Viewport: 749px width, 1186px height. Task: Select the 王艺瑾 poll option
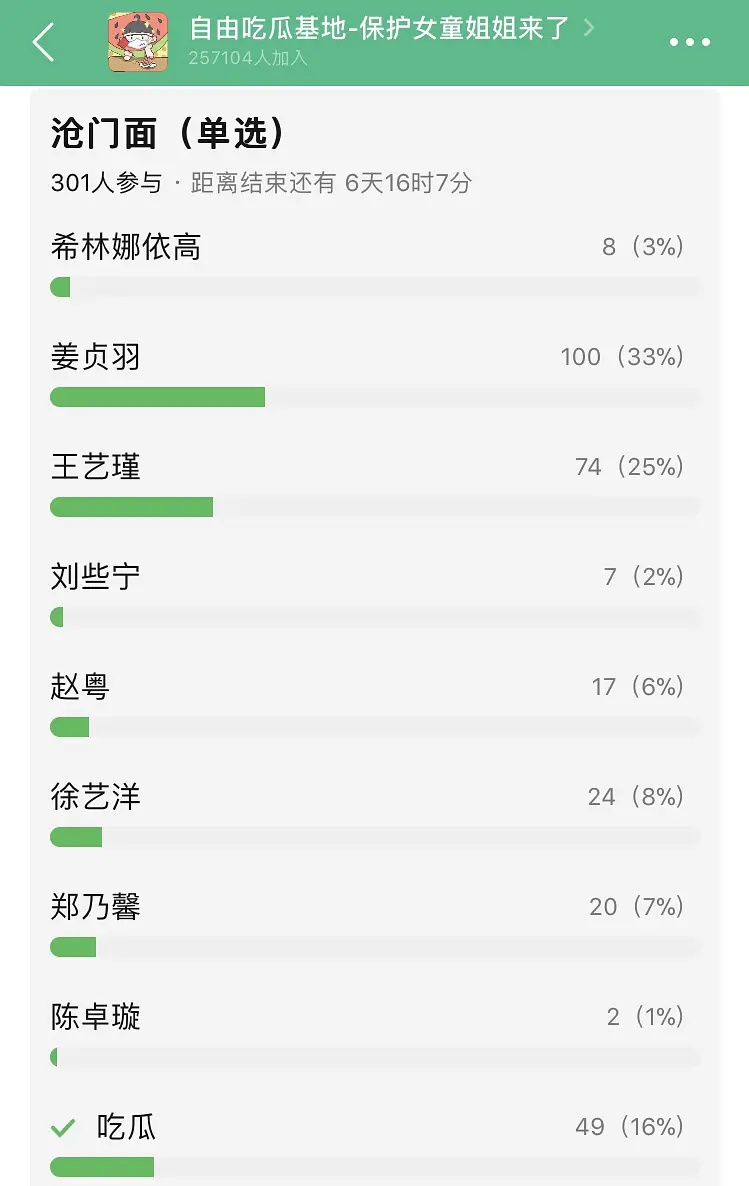(374, 486)
